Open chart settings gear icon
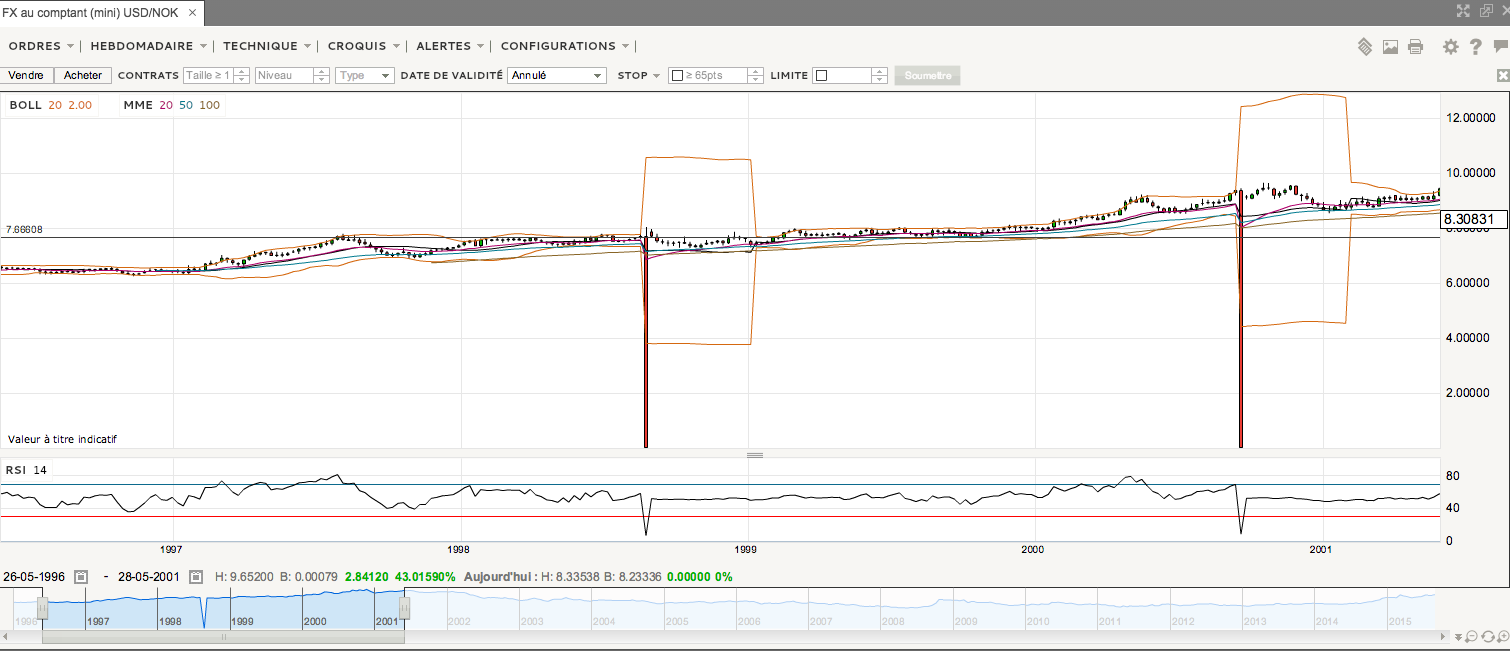This screenshot has height=651, width=1510. tap(1451, 46)
